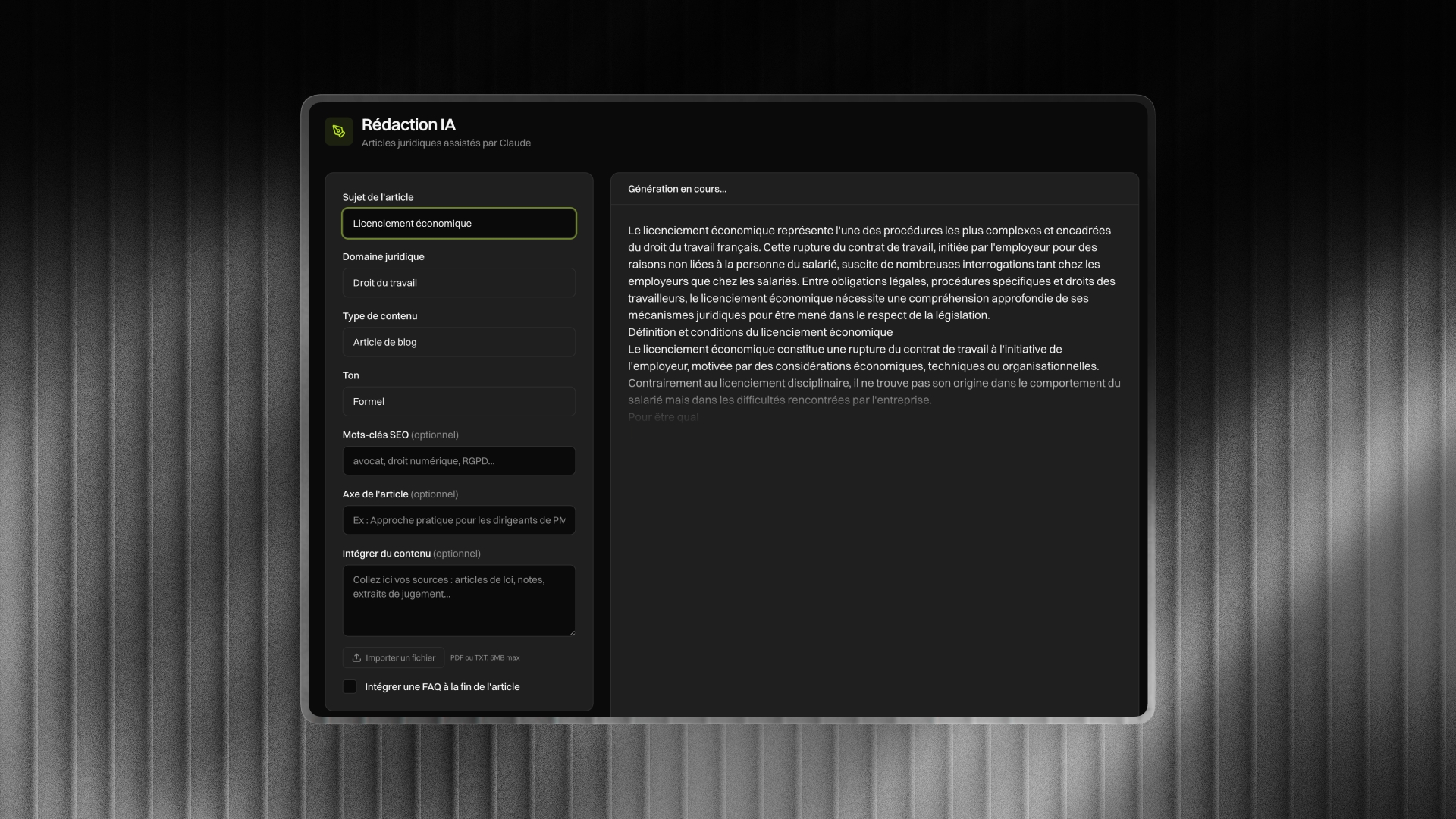Click the Mots-clés SEO input field
This screenshot has height=819, width=1456.
[459, 461]
